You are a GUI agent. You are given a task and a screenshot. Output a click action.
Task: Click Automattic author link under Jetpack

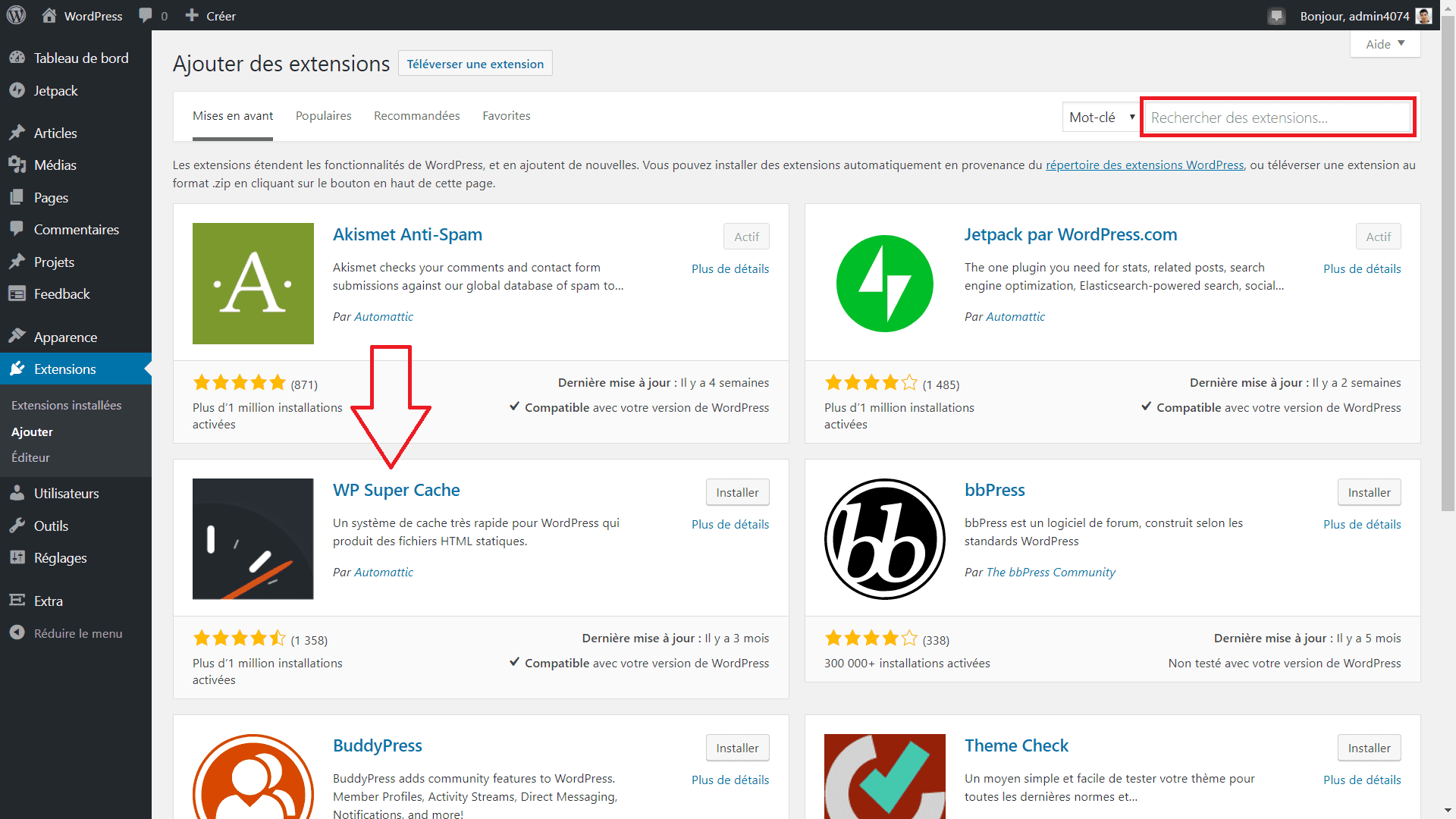(x=1015, y=316)
